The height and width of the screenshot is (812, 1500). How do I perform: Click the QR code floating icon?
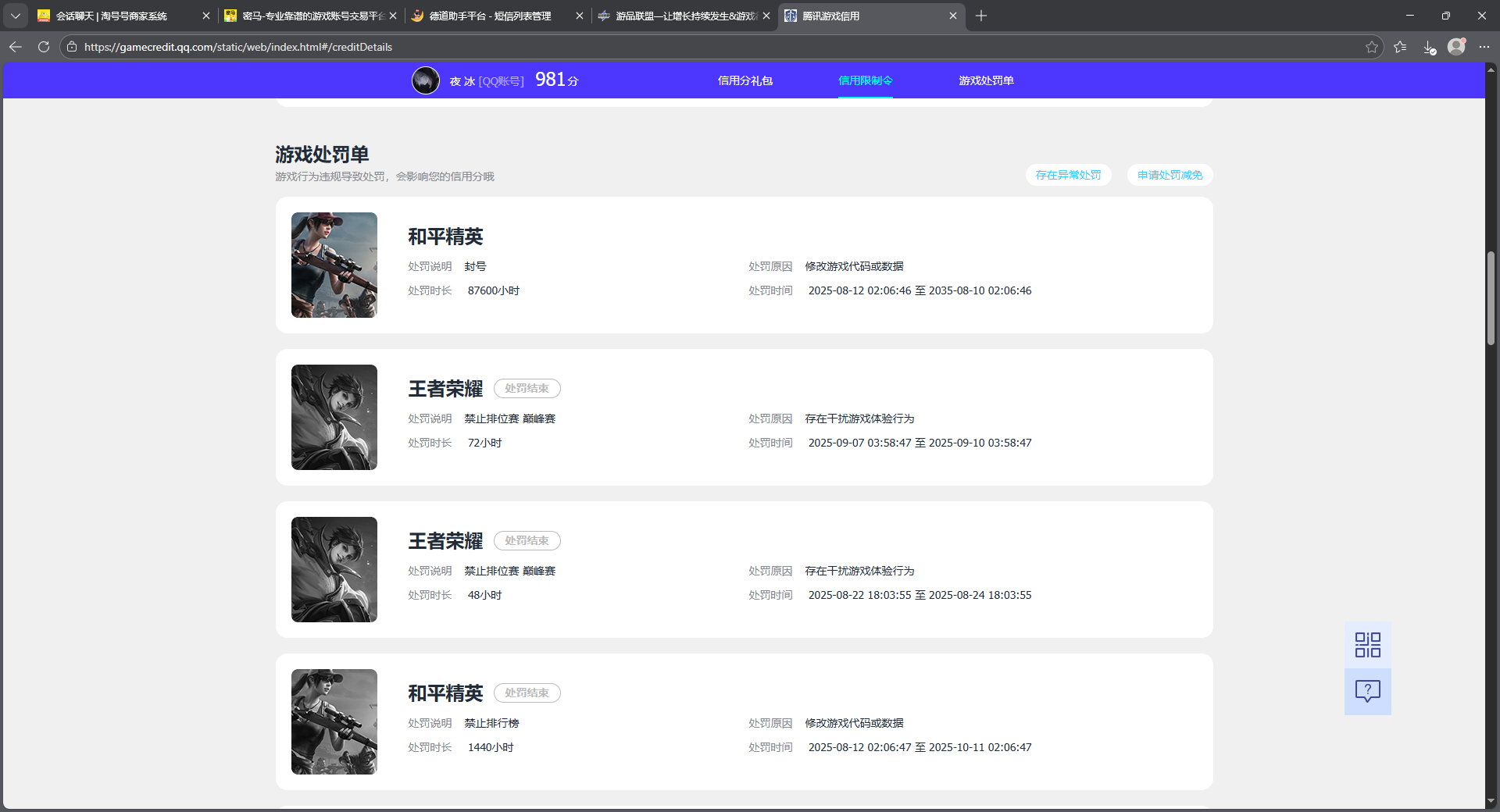[1367, 645]
